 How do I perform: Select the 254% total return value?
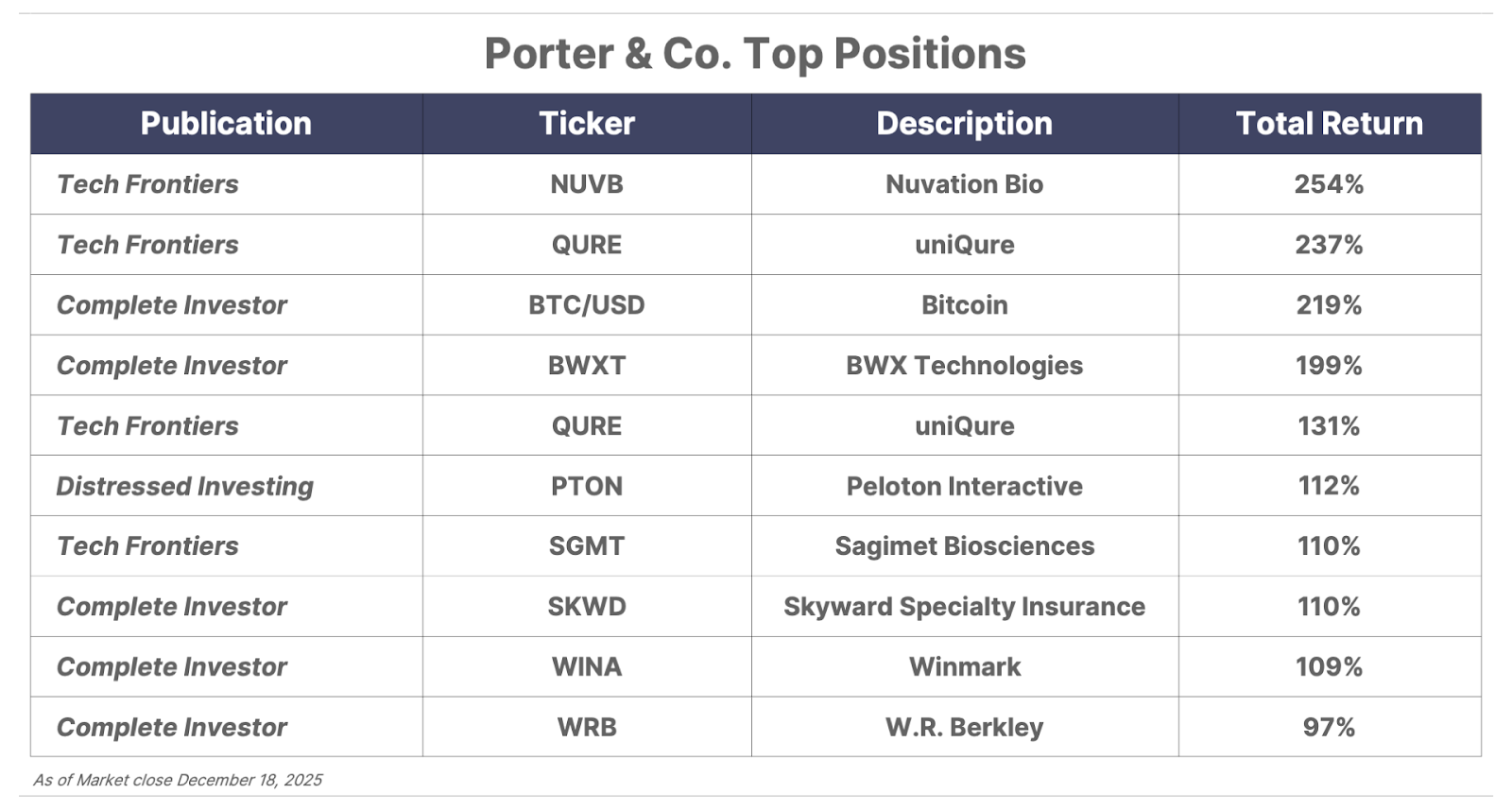[x=1329, y=184]
